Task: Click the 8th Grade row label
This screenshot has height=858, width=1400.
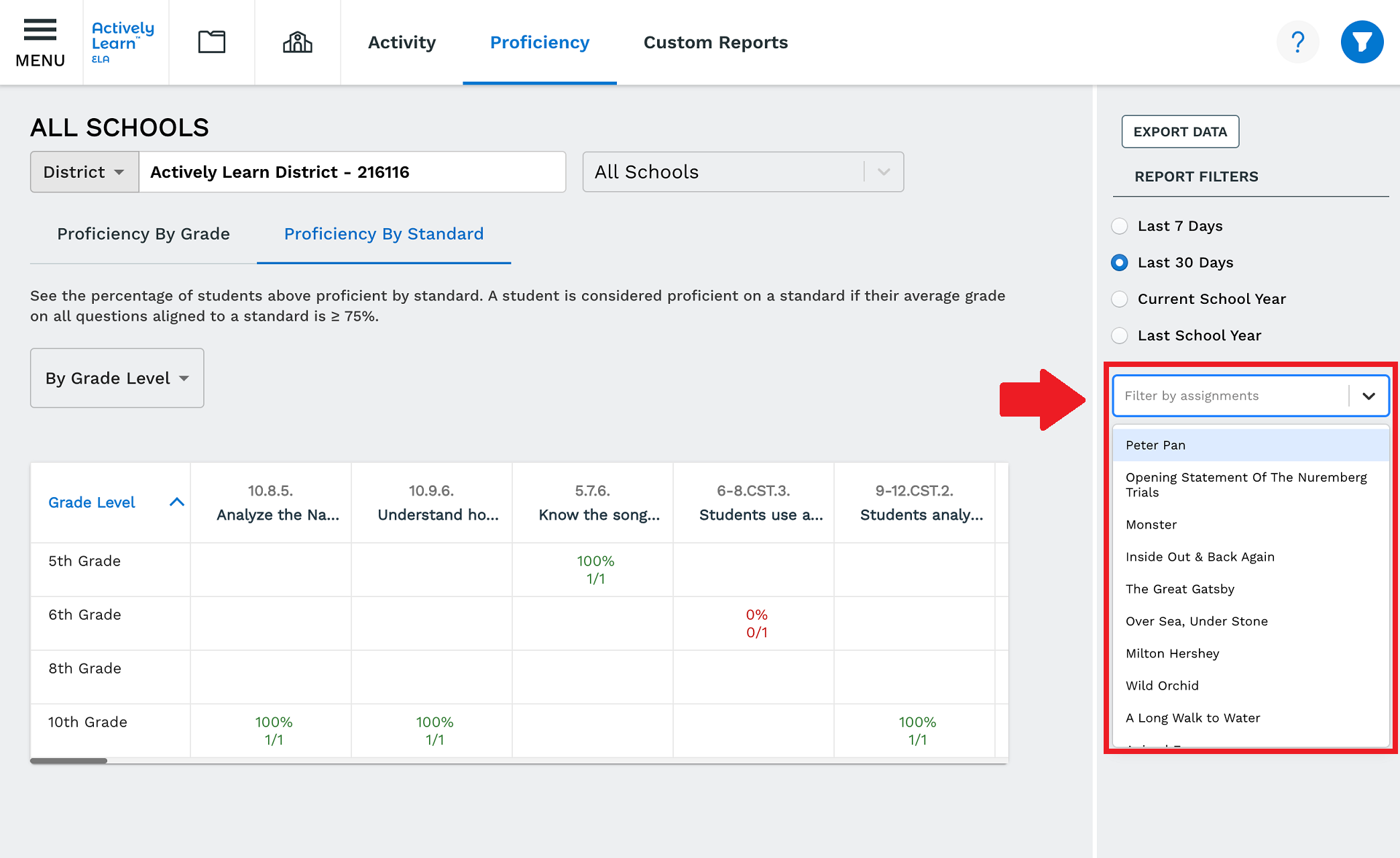Action: tap(84, 668)
